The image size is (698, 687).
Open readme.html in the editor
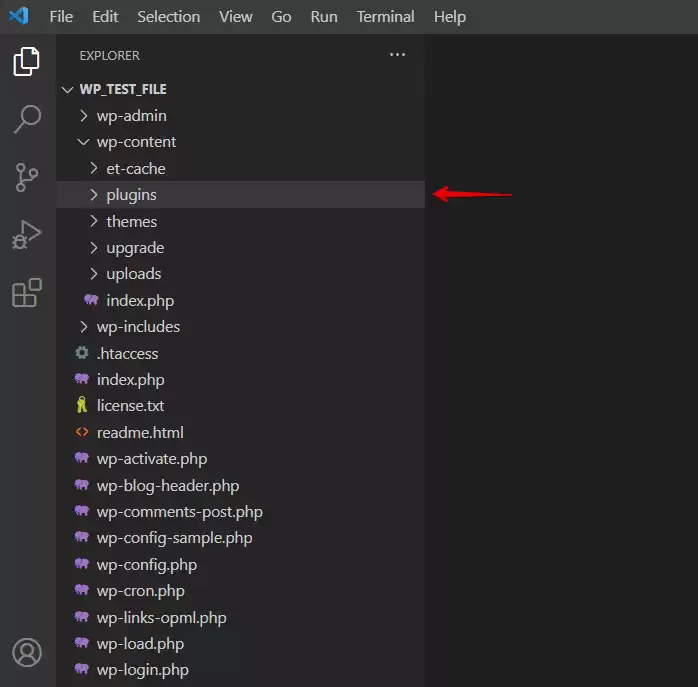click(x=140, y=433)
